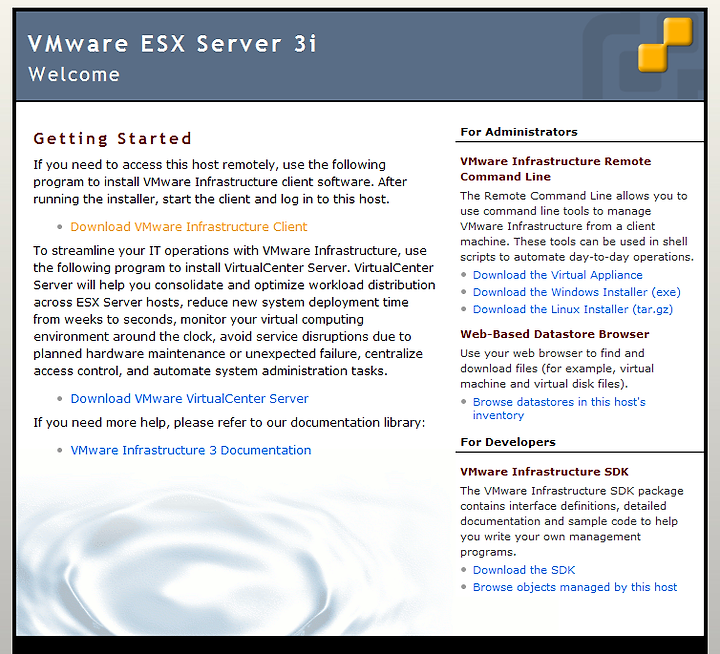Click paragraph starting 'If you need to access'
The height and width of the screenshot is (654, 720).
pos(220,182)
